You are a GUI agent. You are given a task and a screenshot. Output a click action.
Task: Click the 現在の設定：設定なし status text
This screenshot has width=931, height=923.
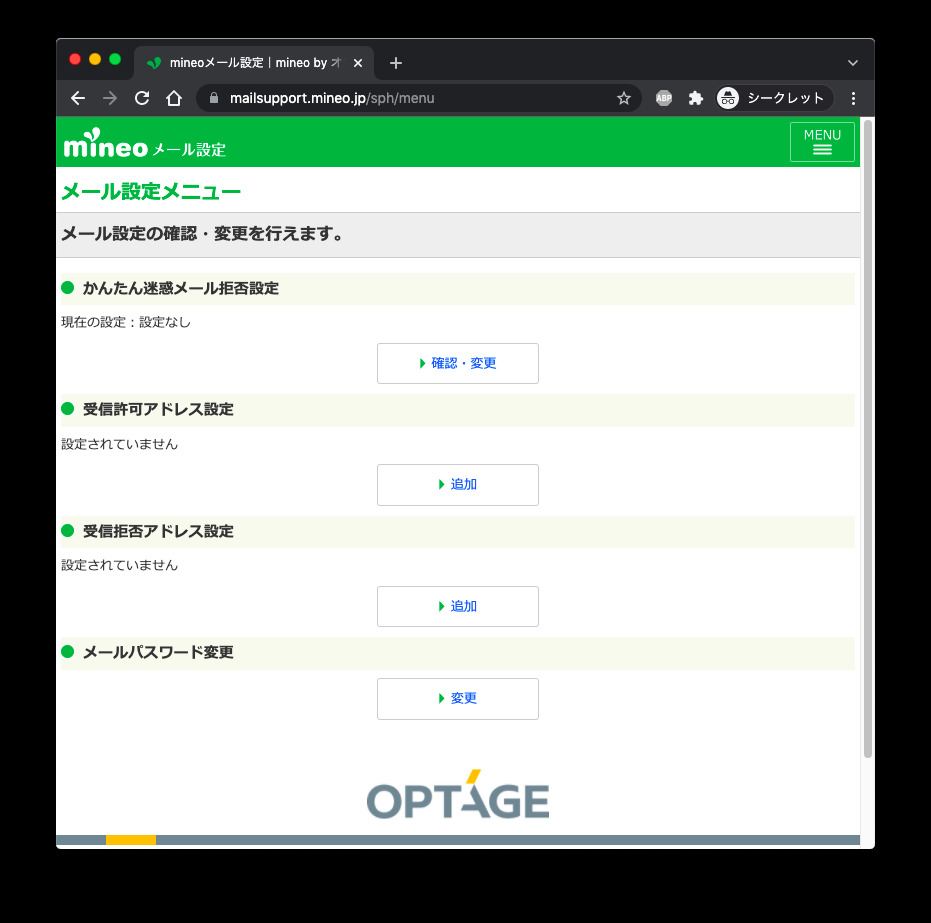[126, 322]
